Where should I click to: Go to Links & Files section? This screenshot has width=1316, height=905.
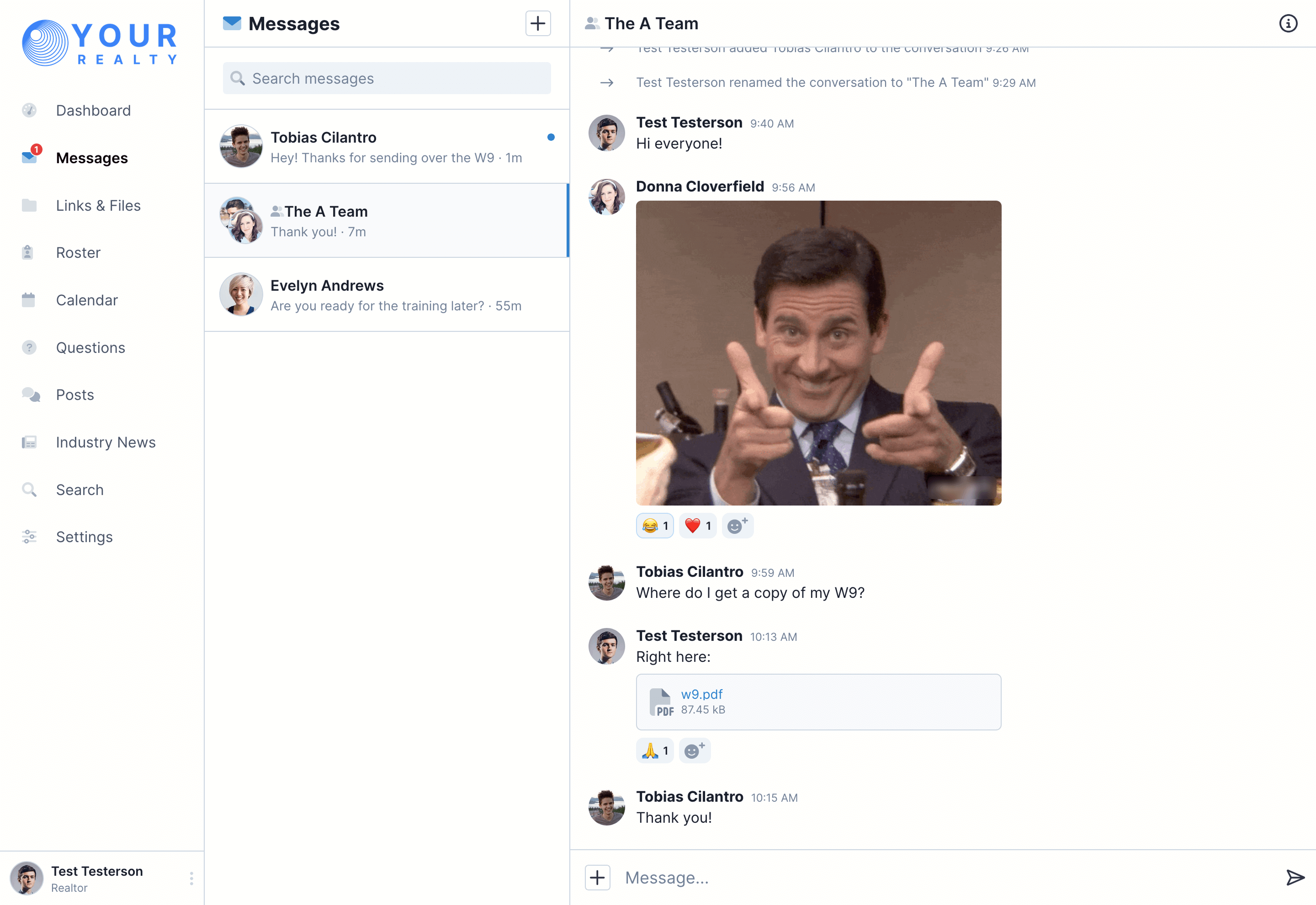(x=98, y=205)
